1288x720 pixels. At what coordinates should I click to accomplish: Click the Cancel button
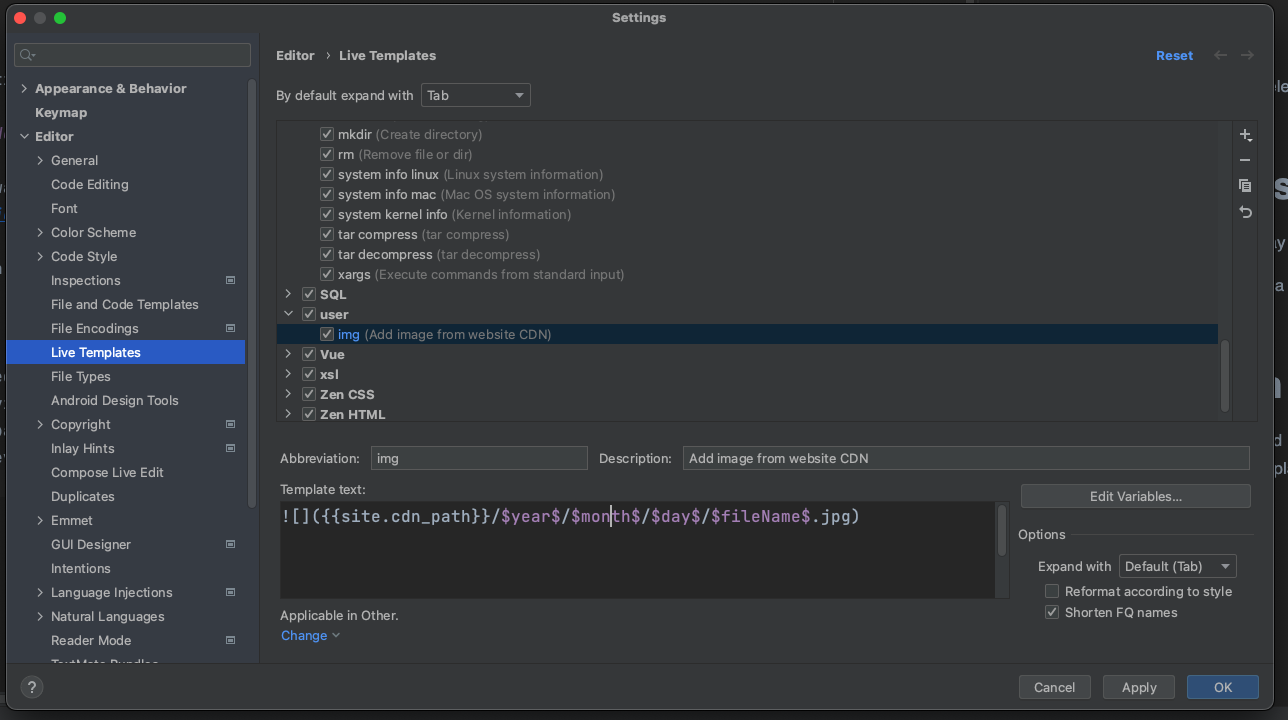[x=1055, y=687]
